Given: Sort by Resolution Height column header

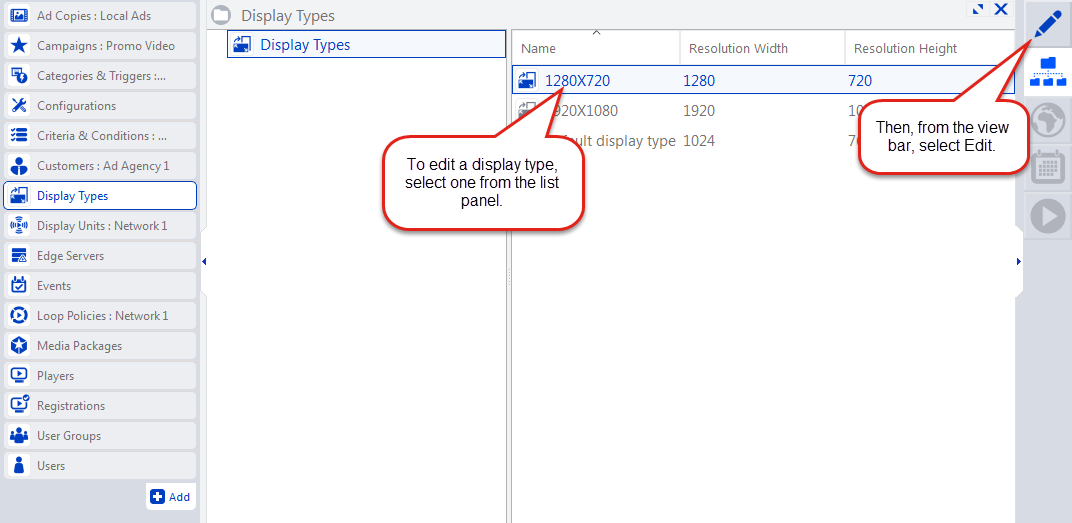Looking at the screenshot, I should 905,49.
